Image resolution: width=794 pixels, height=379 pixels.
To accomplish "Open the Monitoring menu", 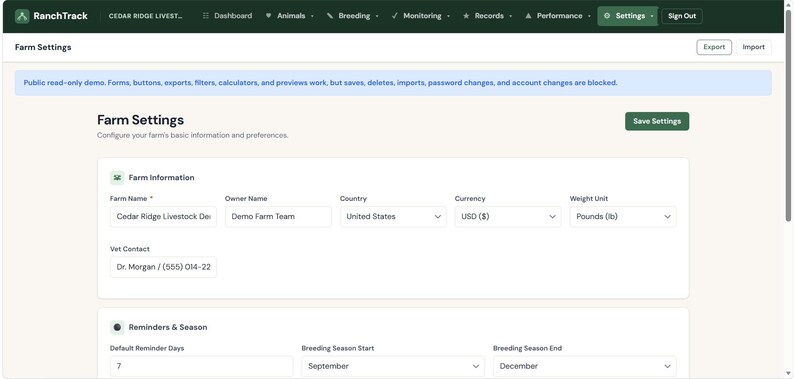I will (421, 16).
